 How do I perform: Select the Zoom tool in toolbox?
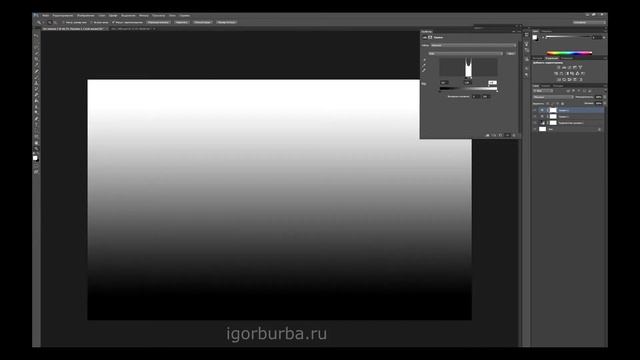point(36,148)
